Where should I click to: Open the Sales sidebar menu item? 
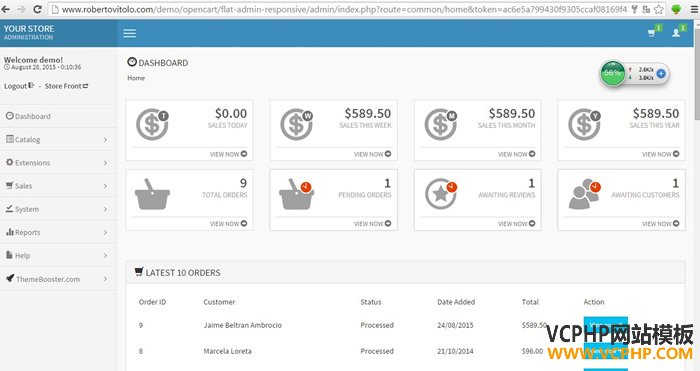58,186
